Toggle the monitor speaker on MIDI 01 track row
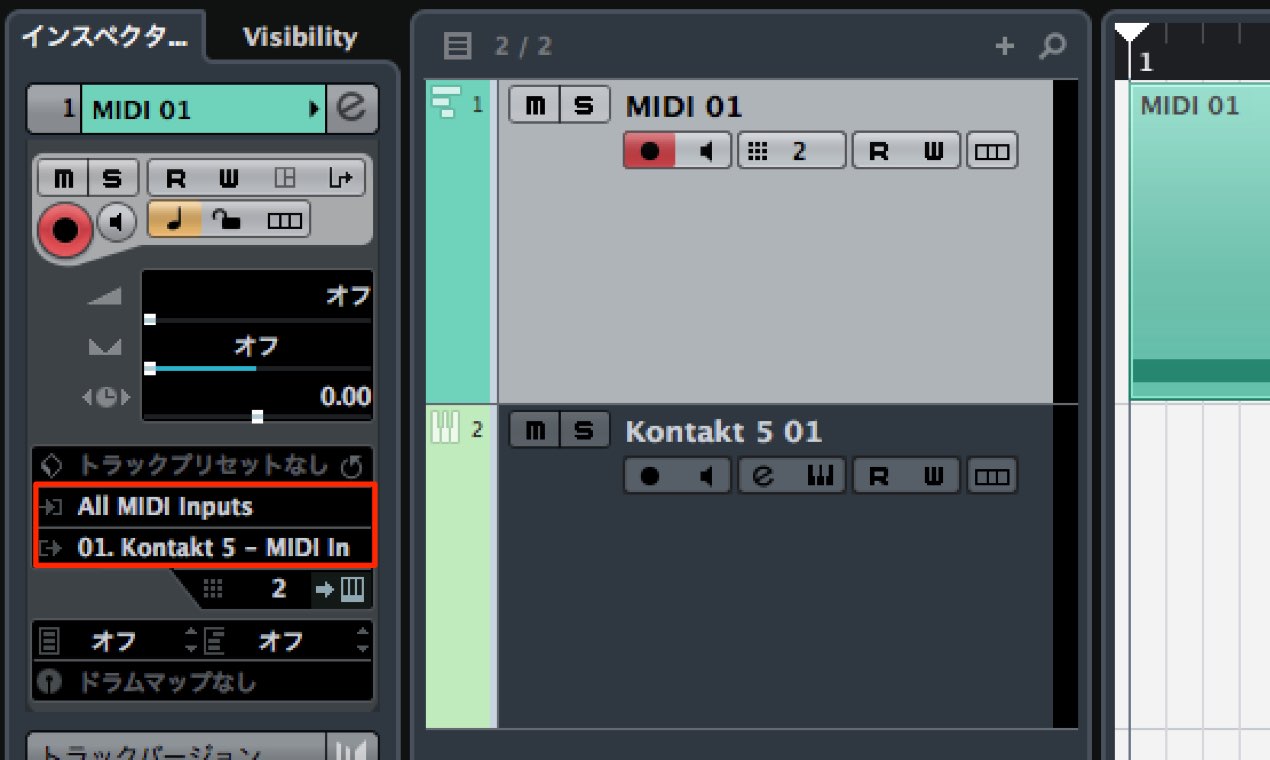 [x=705, y=151]
